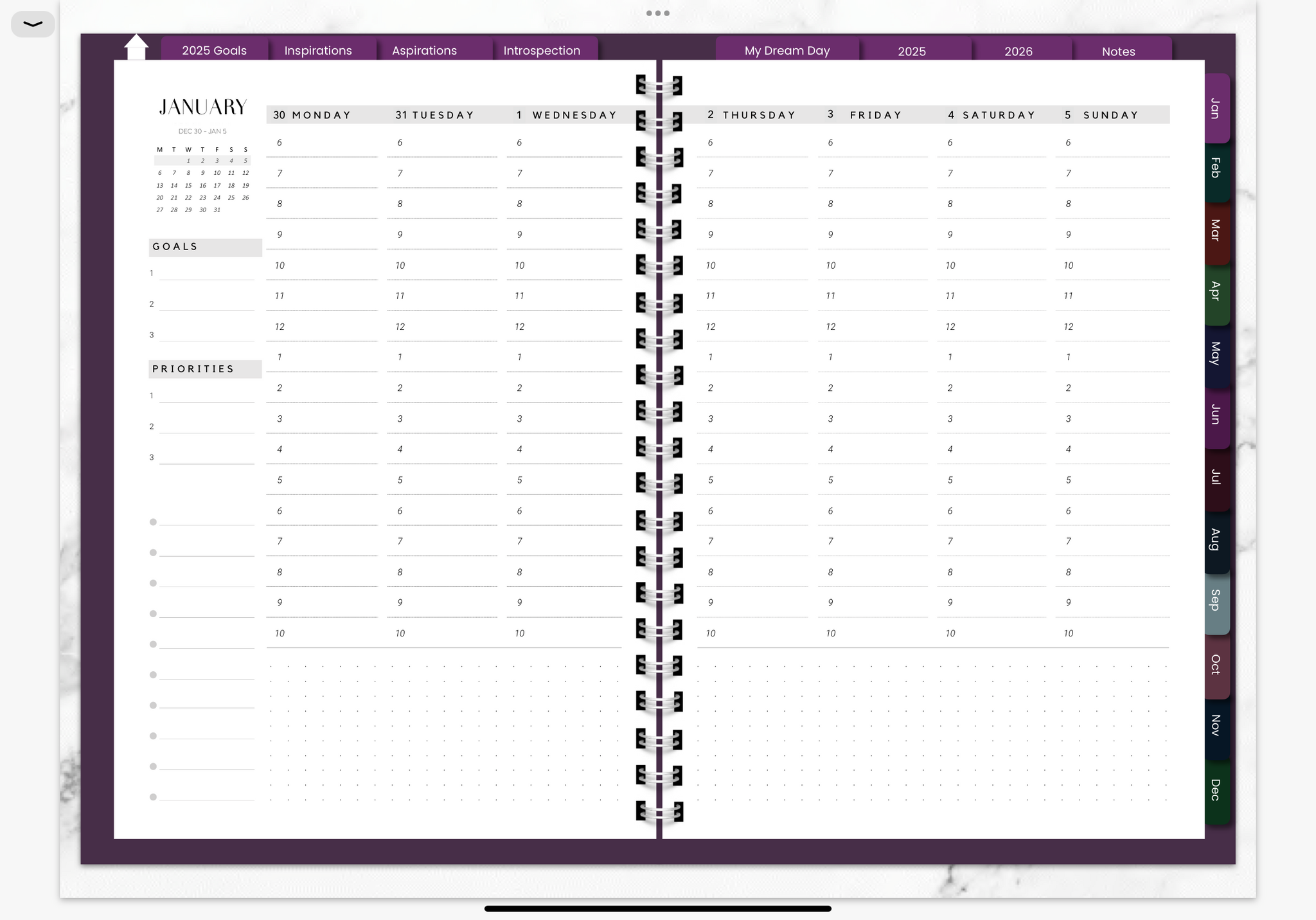
Task: Select the 31 TUESDAY day header
Action: pos(434,115)
